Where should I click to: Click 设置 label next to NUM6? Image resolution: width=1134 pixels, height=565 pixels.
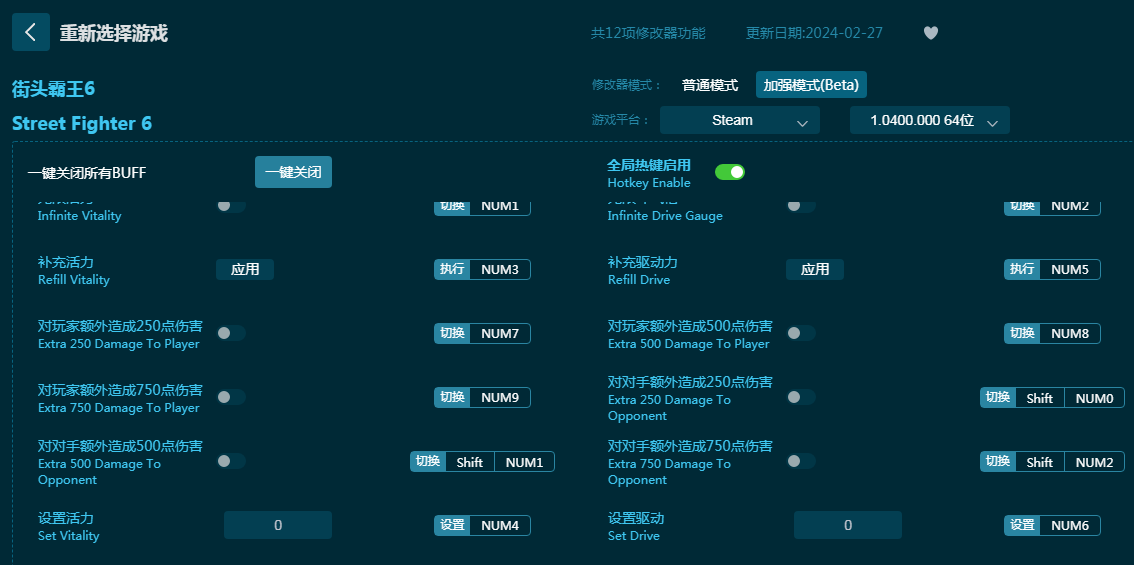[1023, 525]
